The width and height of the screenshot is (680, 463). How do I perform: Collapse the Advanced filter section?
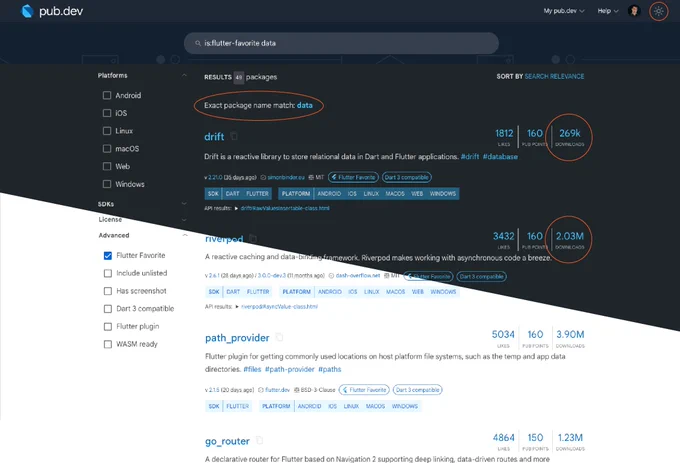click(185, 235)
